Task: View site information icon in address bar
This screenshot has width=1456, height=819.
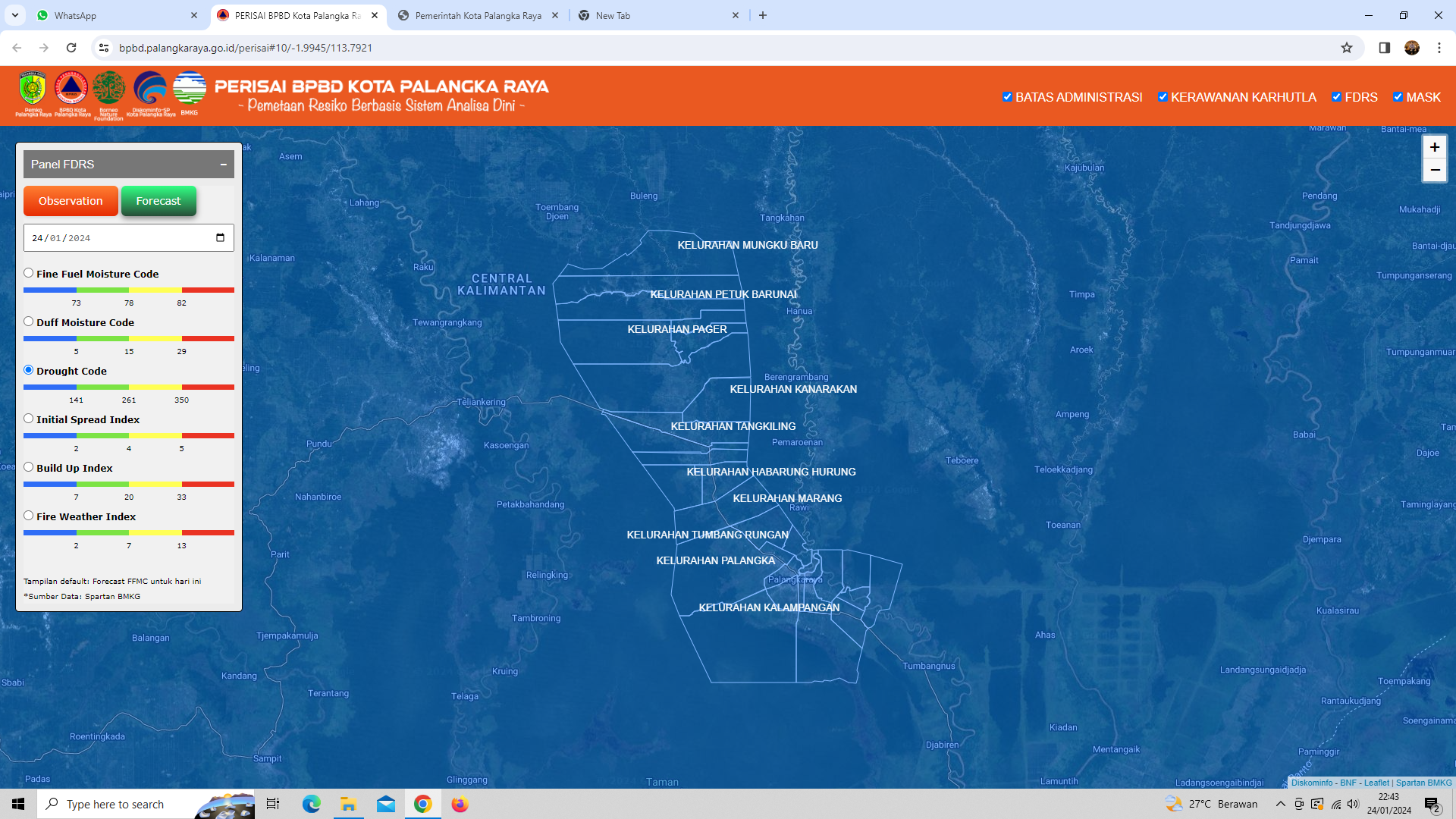Action: tap(104, 48)
